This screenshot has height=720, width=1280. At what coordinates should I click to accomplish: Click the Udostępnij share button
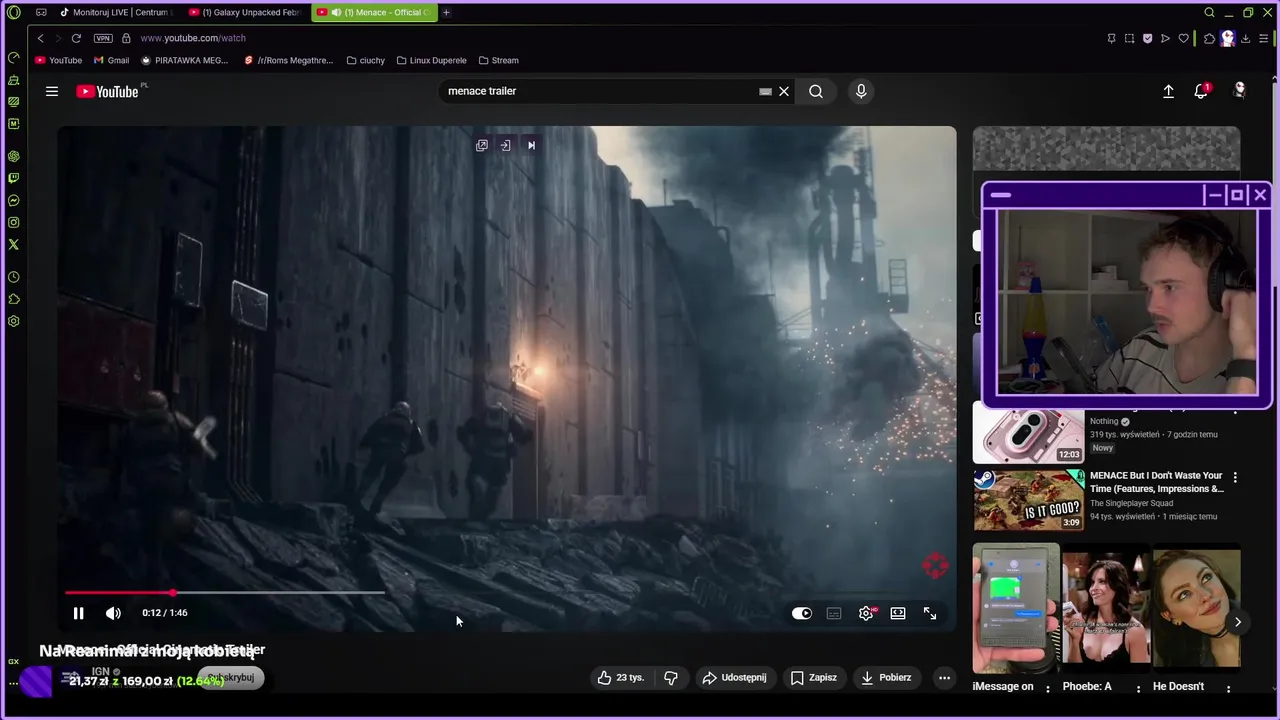[734, 677]
